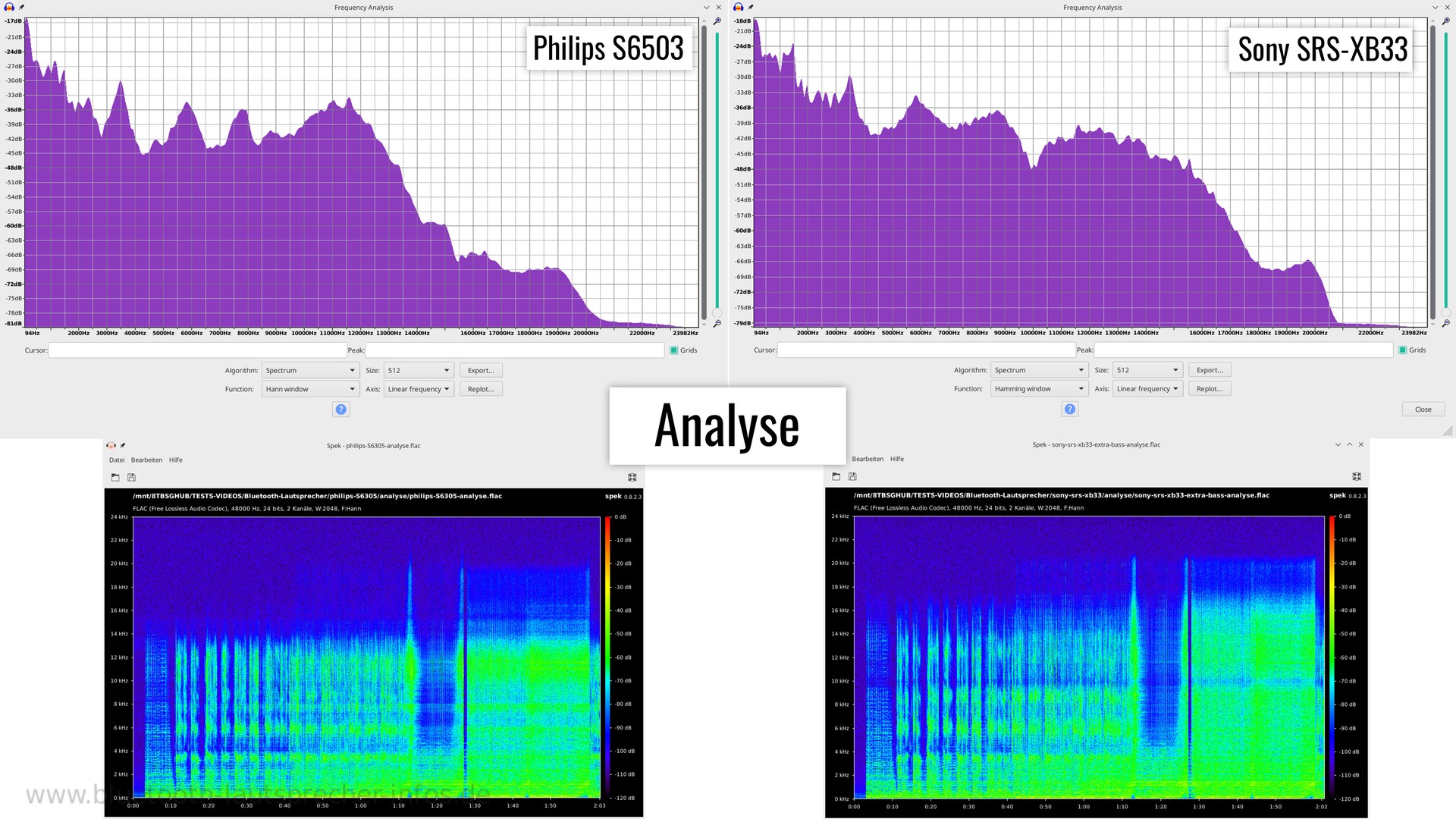Screen dimensions: 1456x819
Task: Click the Audacity headphone icon in the right Frequency Analysis title bar
Action: tap(739, 7)
